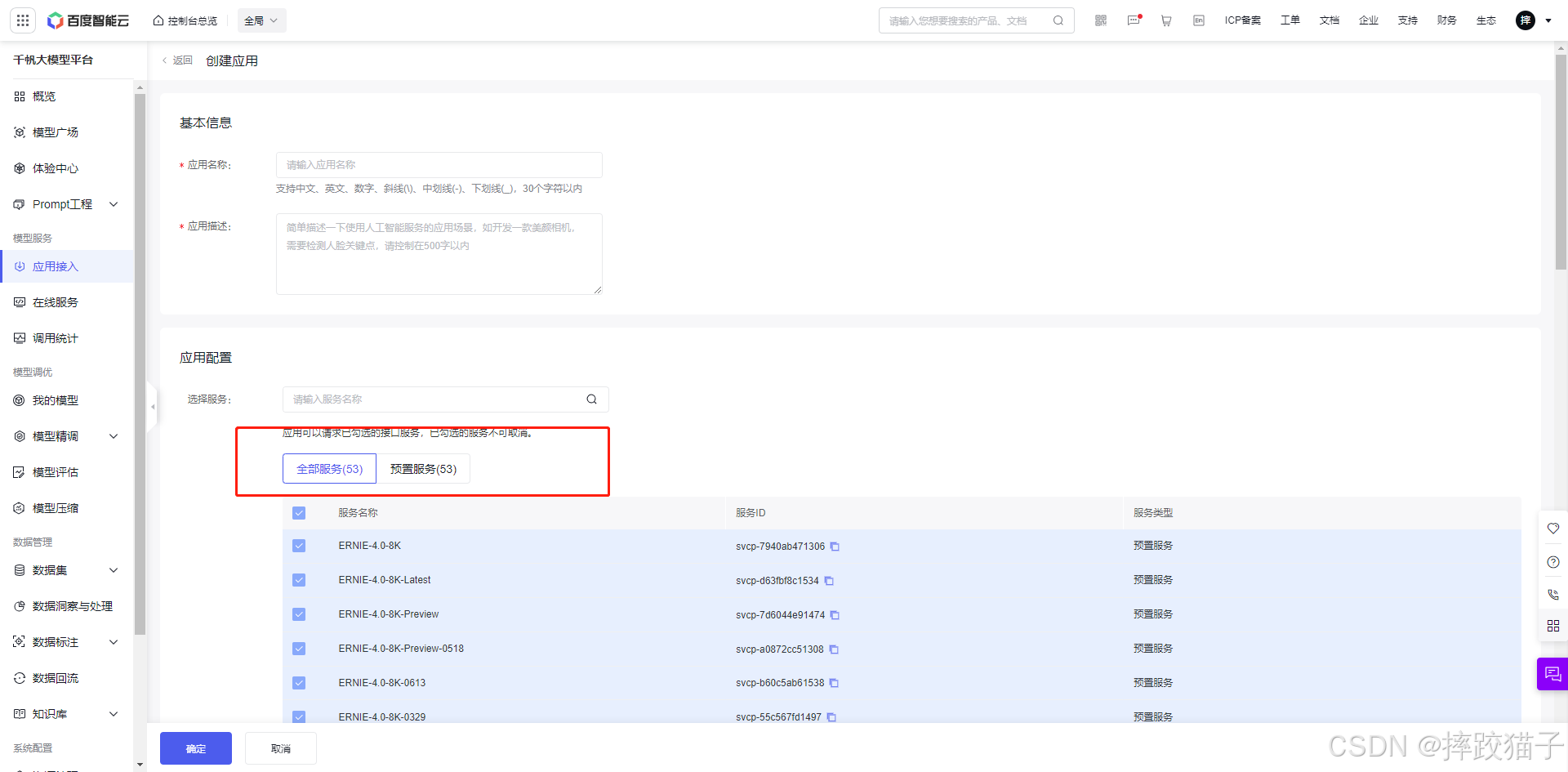The height and width of the screenshot is (772, 1568).
Task: Toggle the ERNIE-4.0-8K-Preview-0518 checkbox
Action: (x=299, y=649)
